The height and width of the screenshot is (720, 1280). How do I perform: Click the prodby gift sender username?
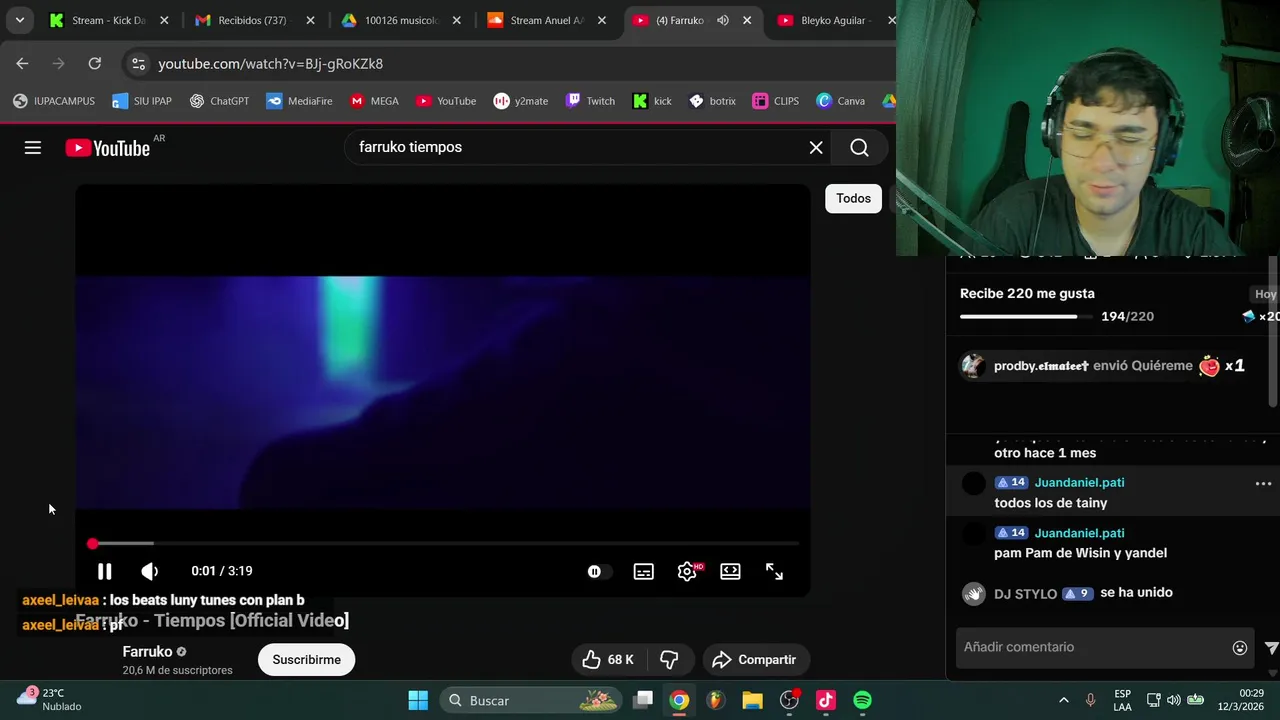(x=1040, y=366)
